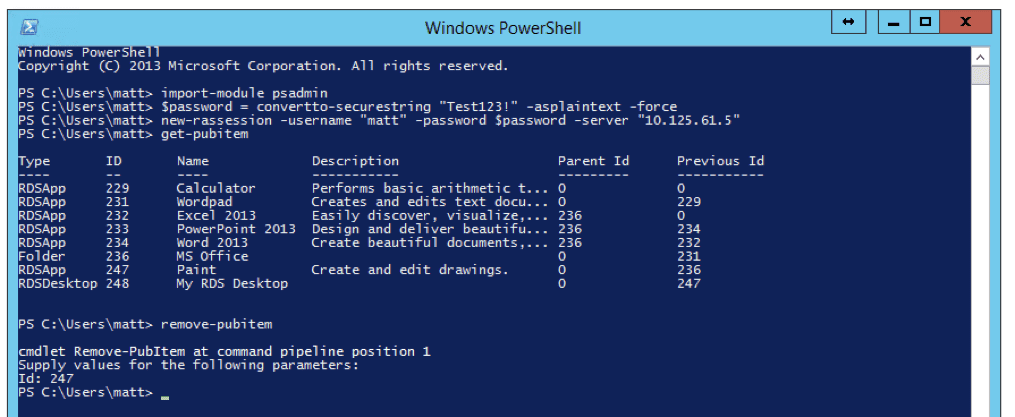Click the double-arrow resize button in title bar
The height and width of the screenshot is (417, 1015).
pyautogui.click(x=848, y=22)
